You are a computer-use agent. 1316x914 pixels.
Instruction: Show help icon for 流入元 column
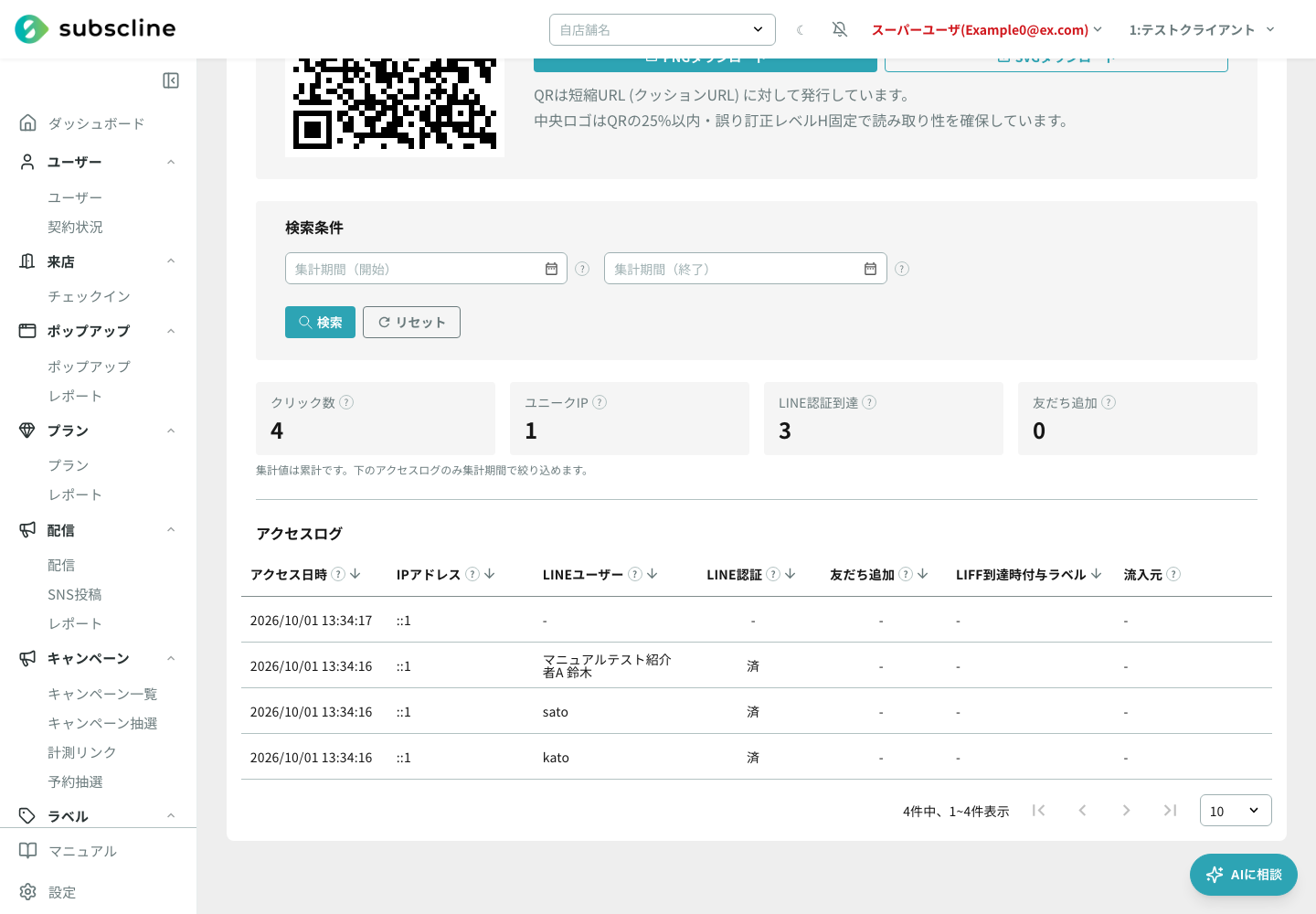click(1173, 574)
